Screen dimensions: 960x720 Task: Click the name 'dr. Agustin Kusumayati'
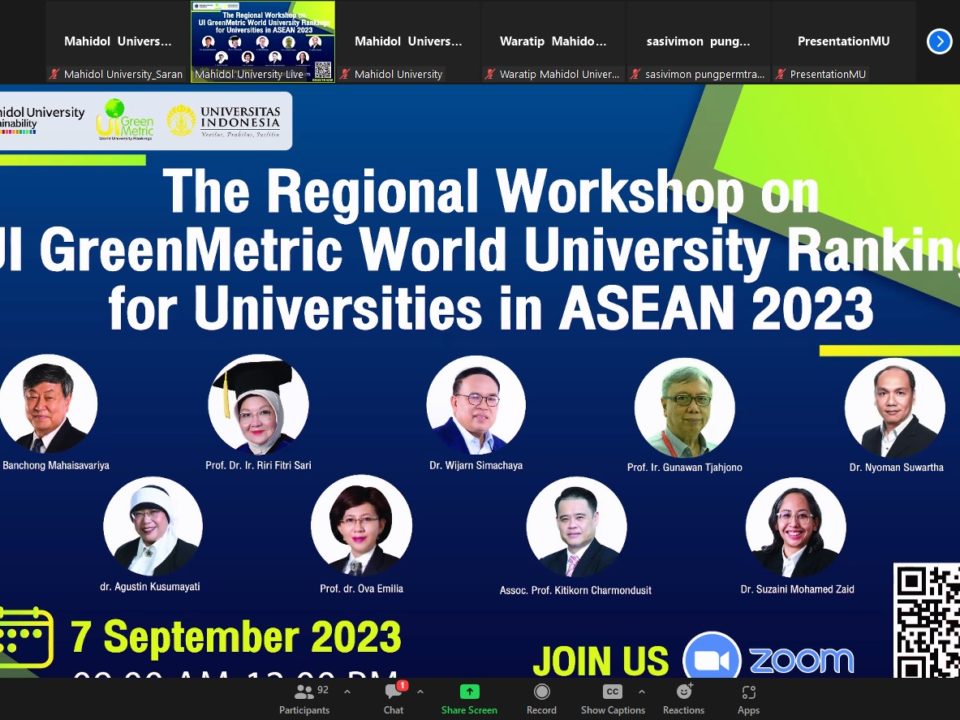click(150, 587)
